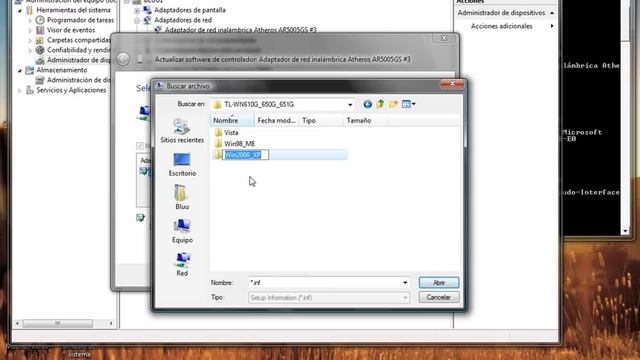Select Adaptadores de pantalla category
This screenshot has height=360, width=640.
(190, 10)
